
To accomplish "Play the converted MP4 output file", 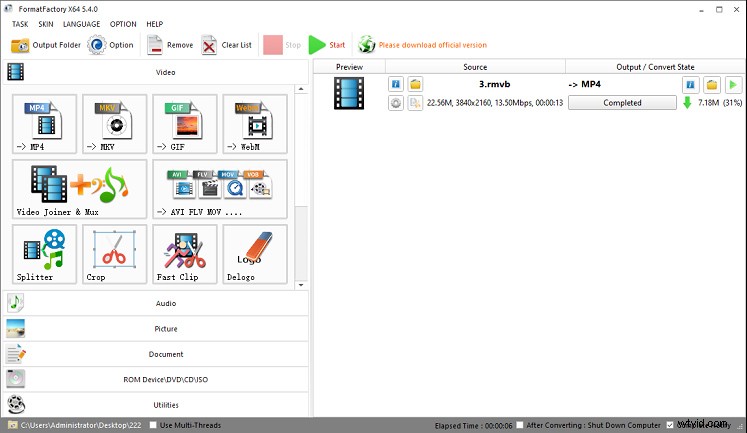I will coord(733,85).
